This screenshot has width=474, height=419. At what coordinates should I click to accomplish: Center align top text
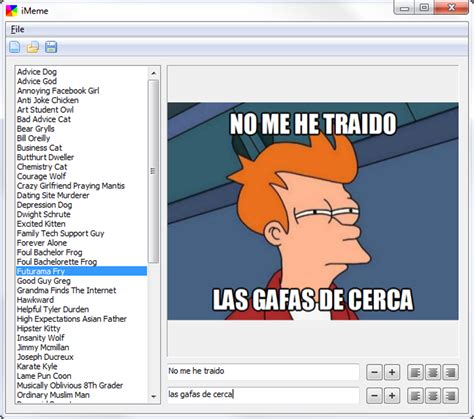pos(433,372)
